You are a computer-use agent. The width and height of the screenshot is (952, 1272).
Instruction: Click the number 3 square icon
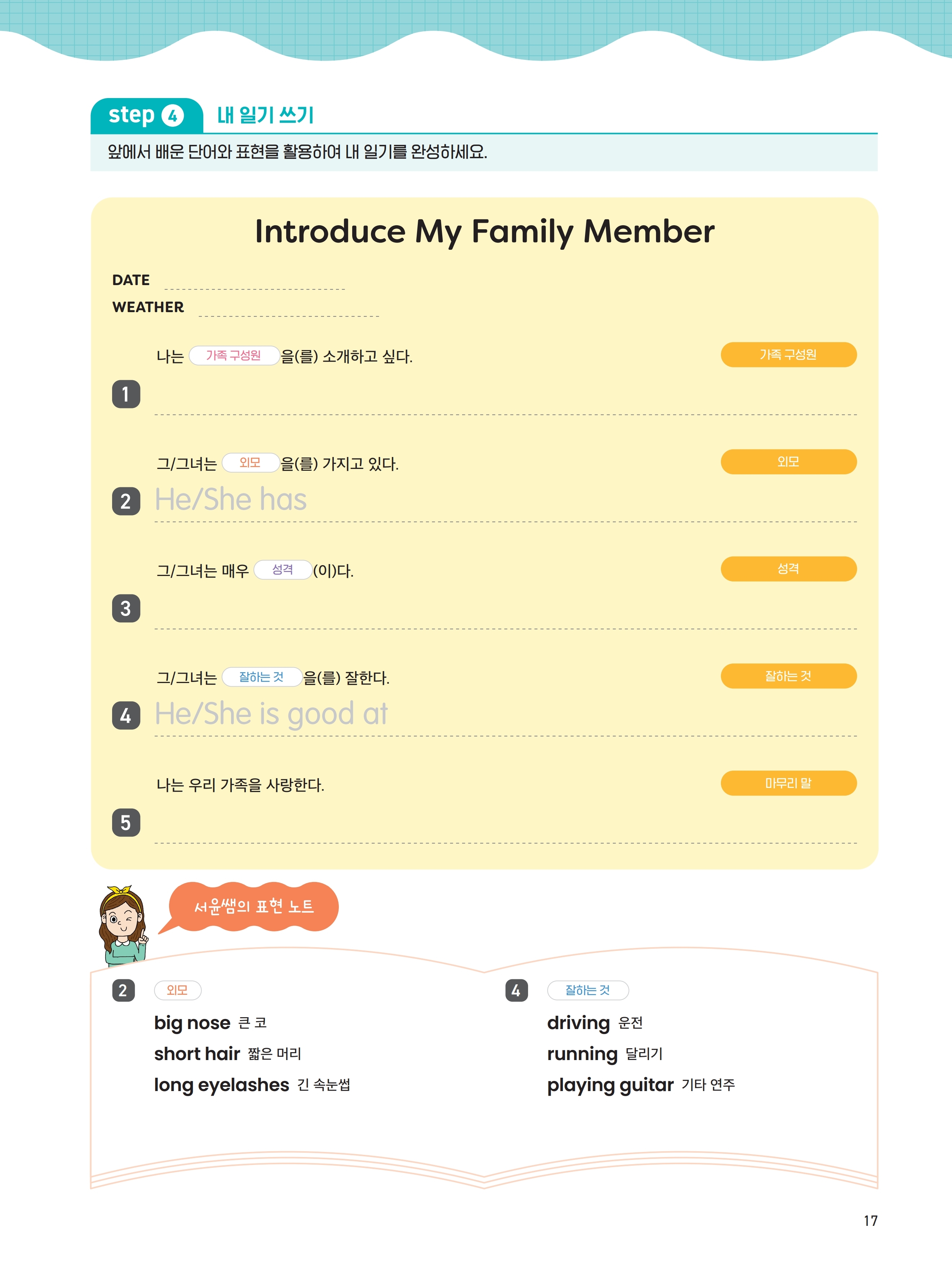coord(126,608)
